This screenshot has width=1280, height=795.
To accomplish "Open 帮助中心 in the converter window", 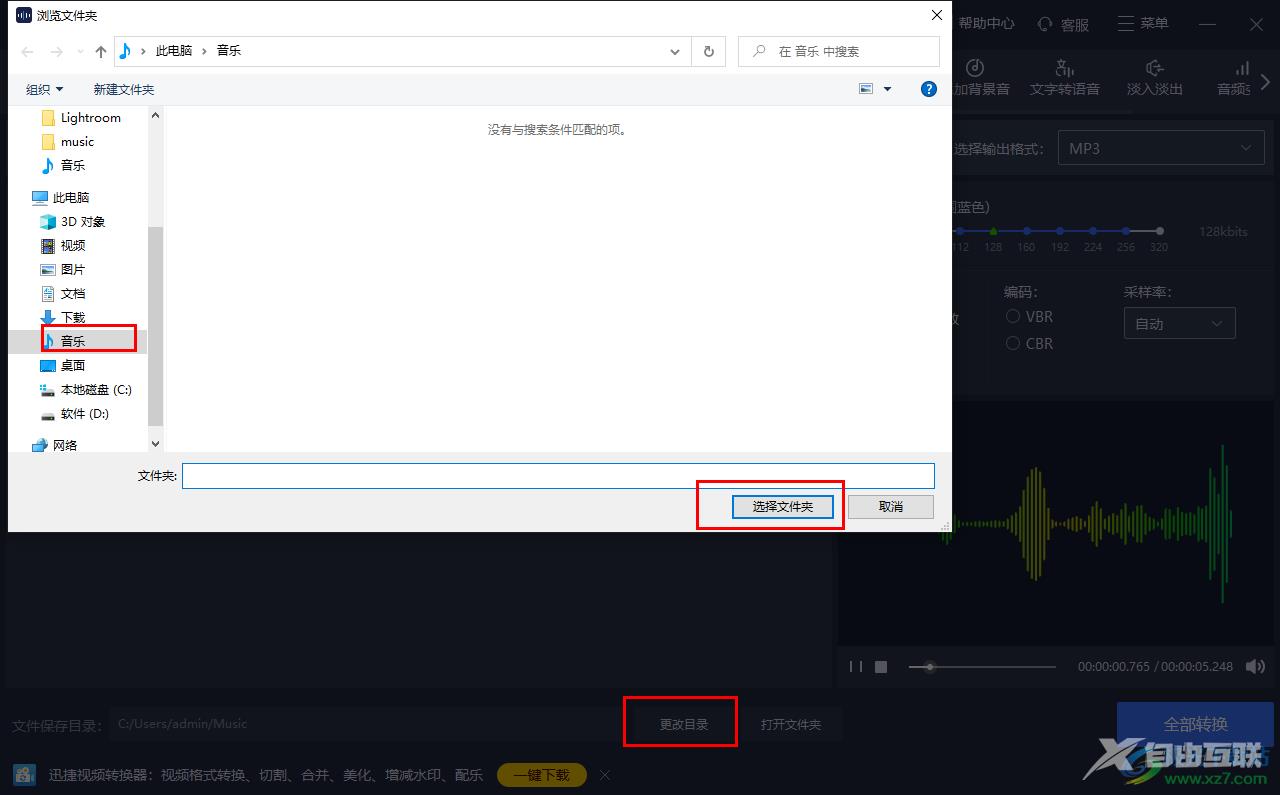I will coord(986,23).
